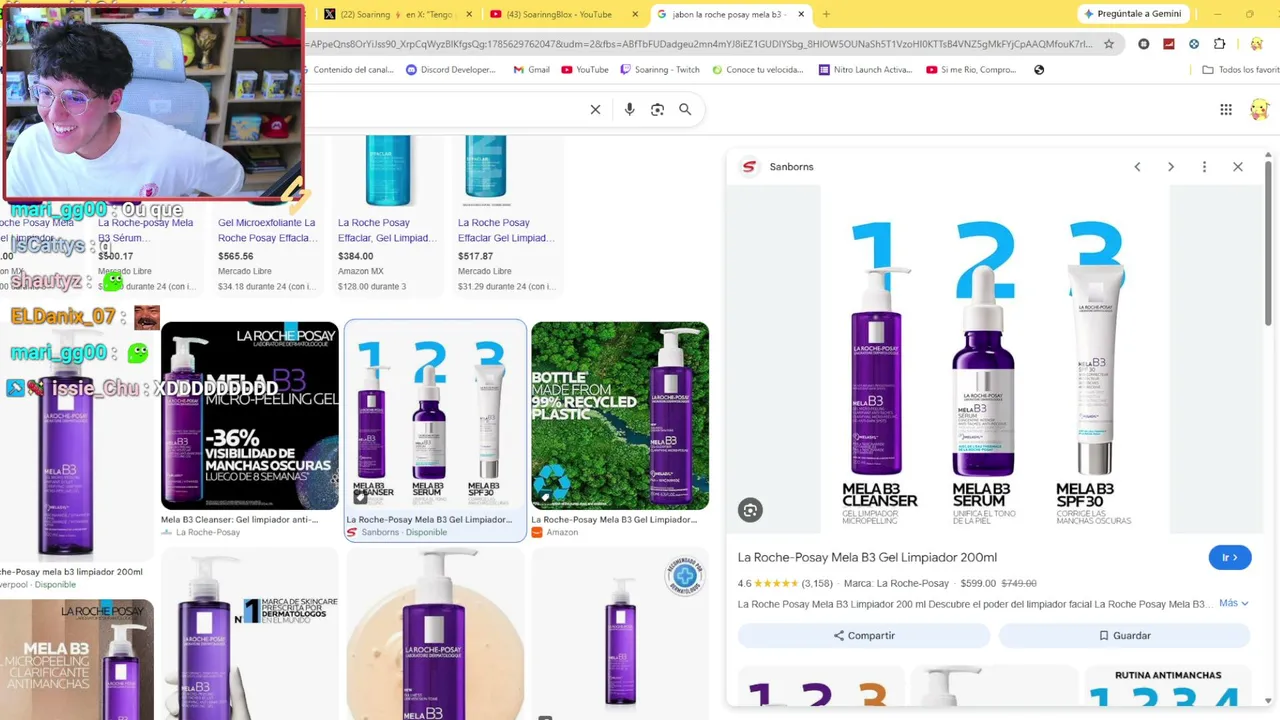
Task: Open the Sanborns product title in preview panel
Action: [x=867, y=558]
